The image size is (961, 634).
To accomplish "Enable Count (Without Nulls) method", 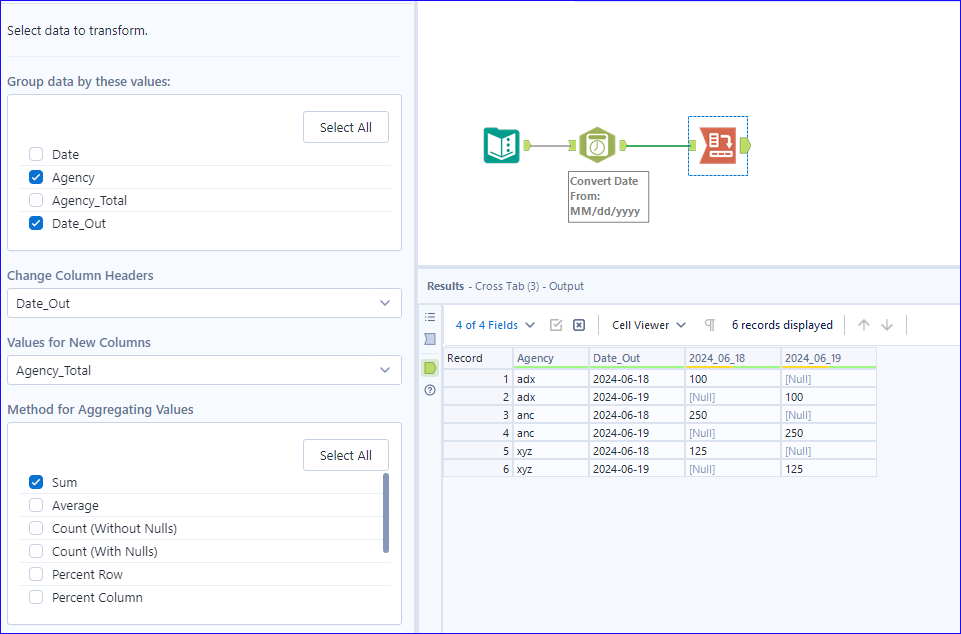I will [x=36, y=528].
